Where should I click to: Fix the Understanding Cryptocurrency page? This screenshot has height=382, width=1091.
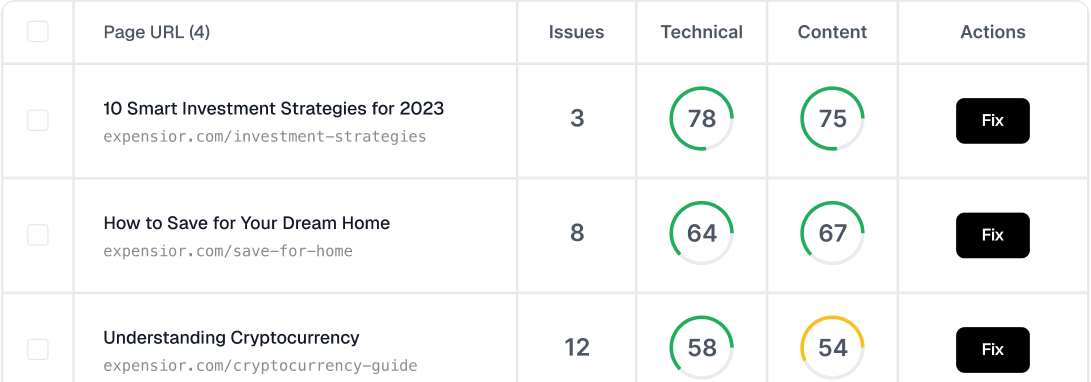pyautogui.click(x=992, y=349)
